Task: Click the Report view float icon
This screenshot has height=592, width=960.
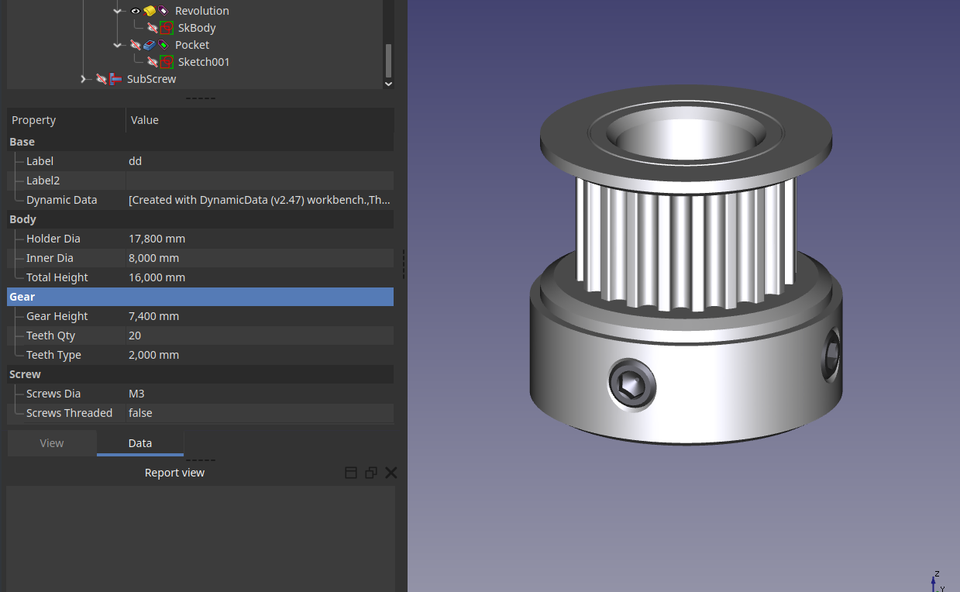Action: point(370,472)
